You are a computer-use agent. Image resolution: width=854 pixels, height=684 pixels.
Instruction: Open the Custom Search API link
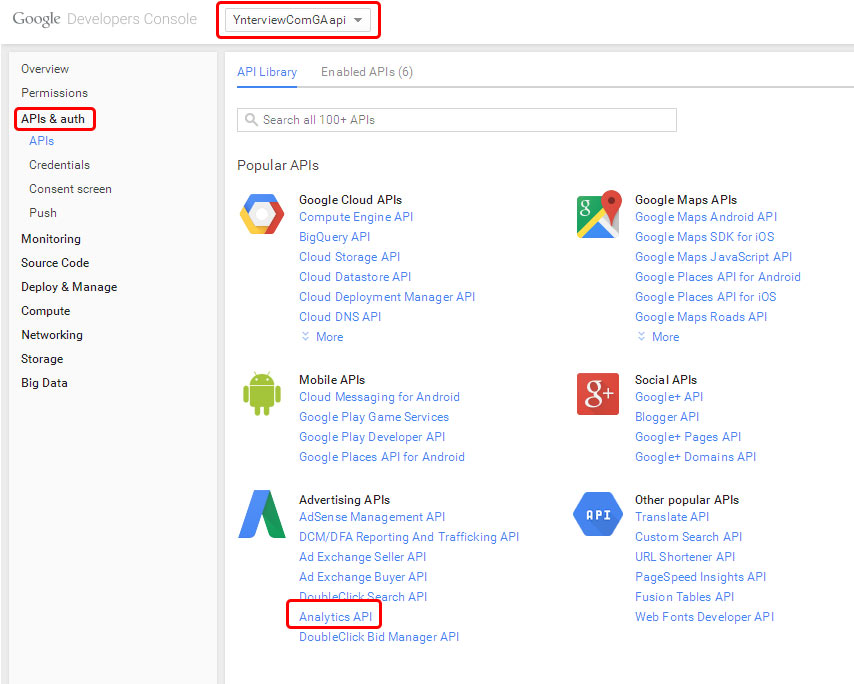tap(688, 536)
